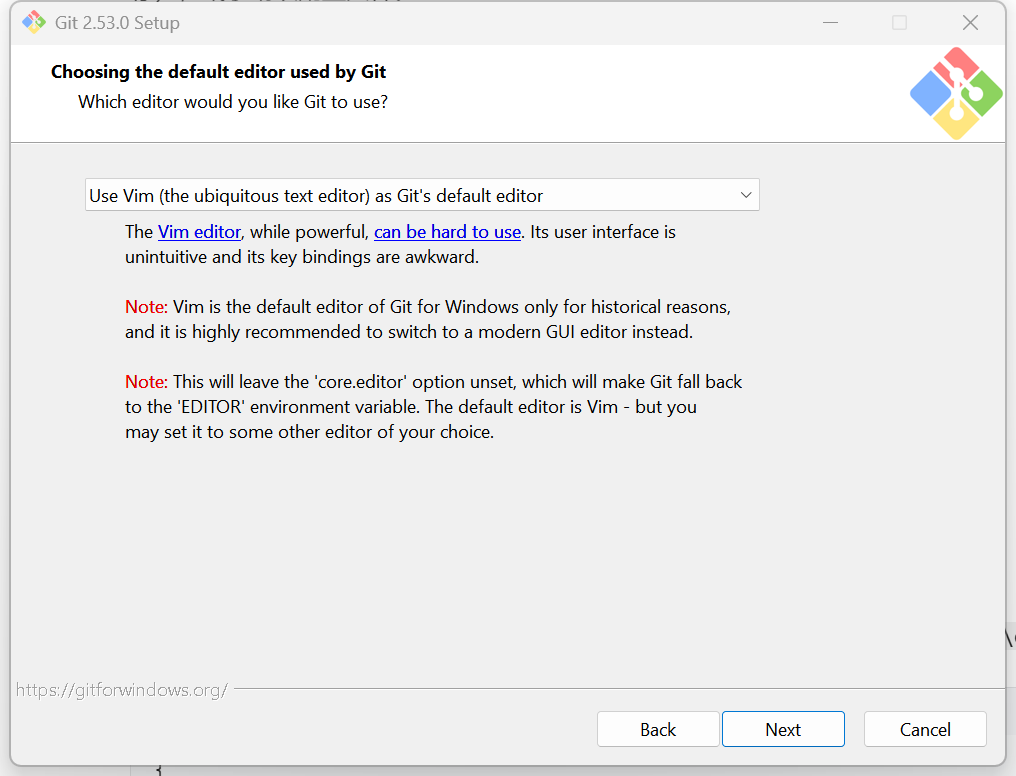Open the default editor dropdown
The image size is (1016, 776).
click(422, 195)
